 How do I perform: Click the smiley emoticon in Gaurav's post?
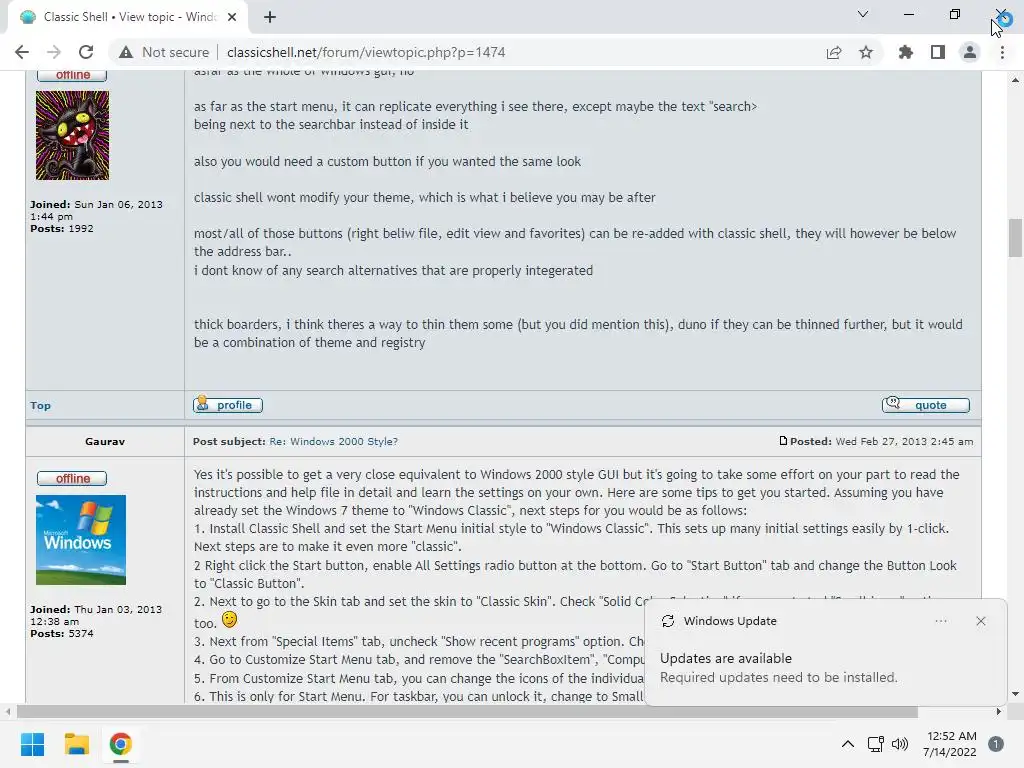tap(229, 619)
